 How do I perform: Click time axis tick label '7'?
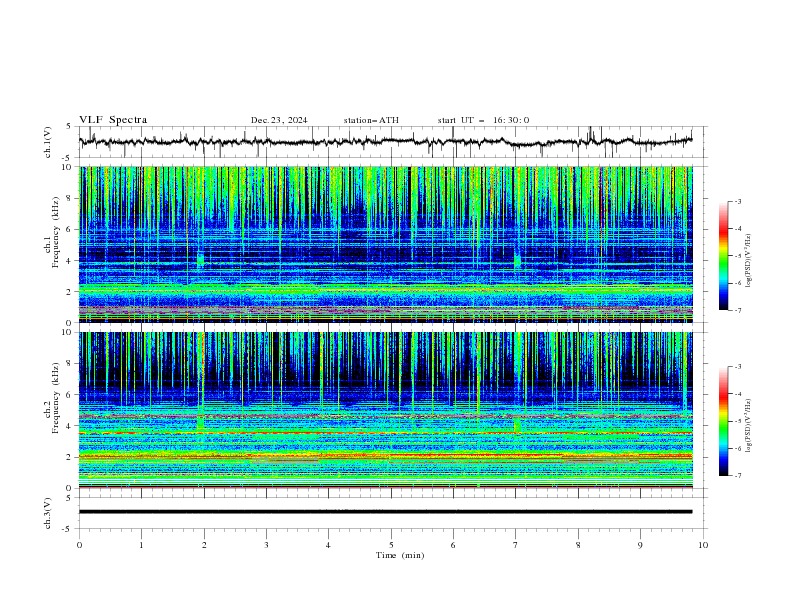click(516, 545)
